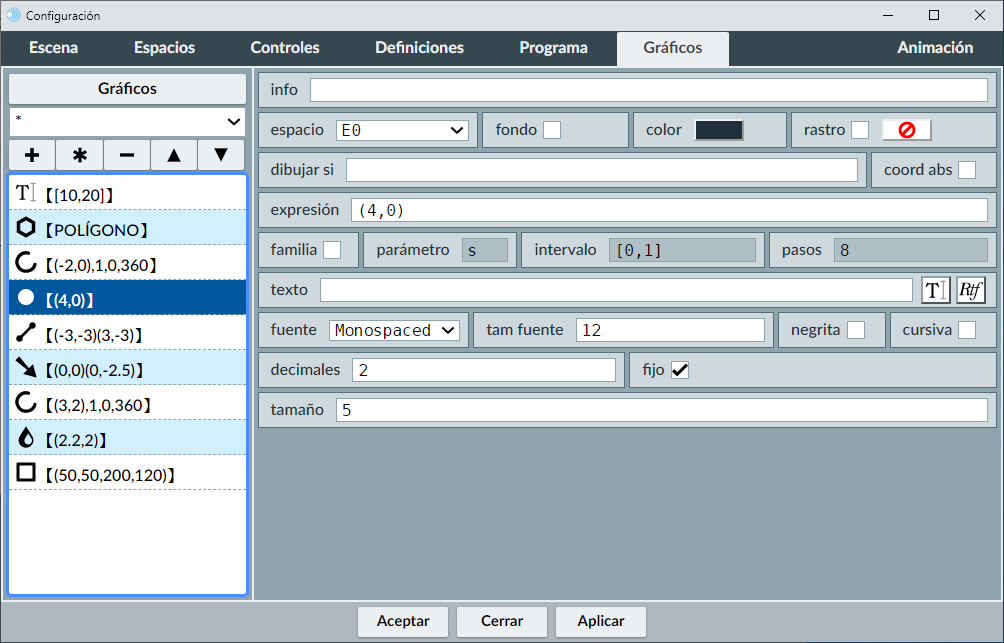Expand the Monospaced fuente dropdown

(394, 330)
